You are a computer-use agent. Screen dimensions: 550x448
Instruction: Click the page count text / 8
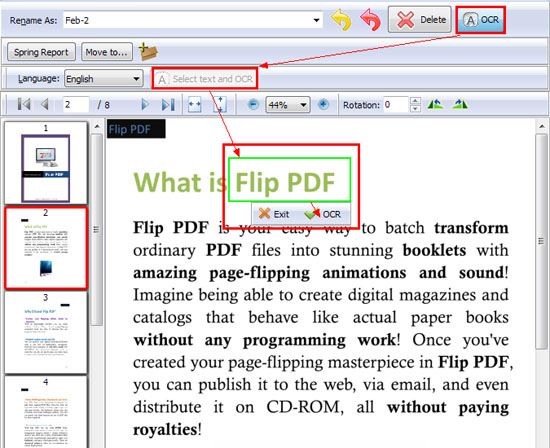[103, 105]
